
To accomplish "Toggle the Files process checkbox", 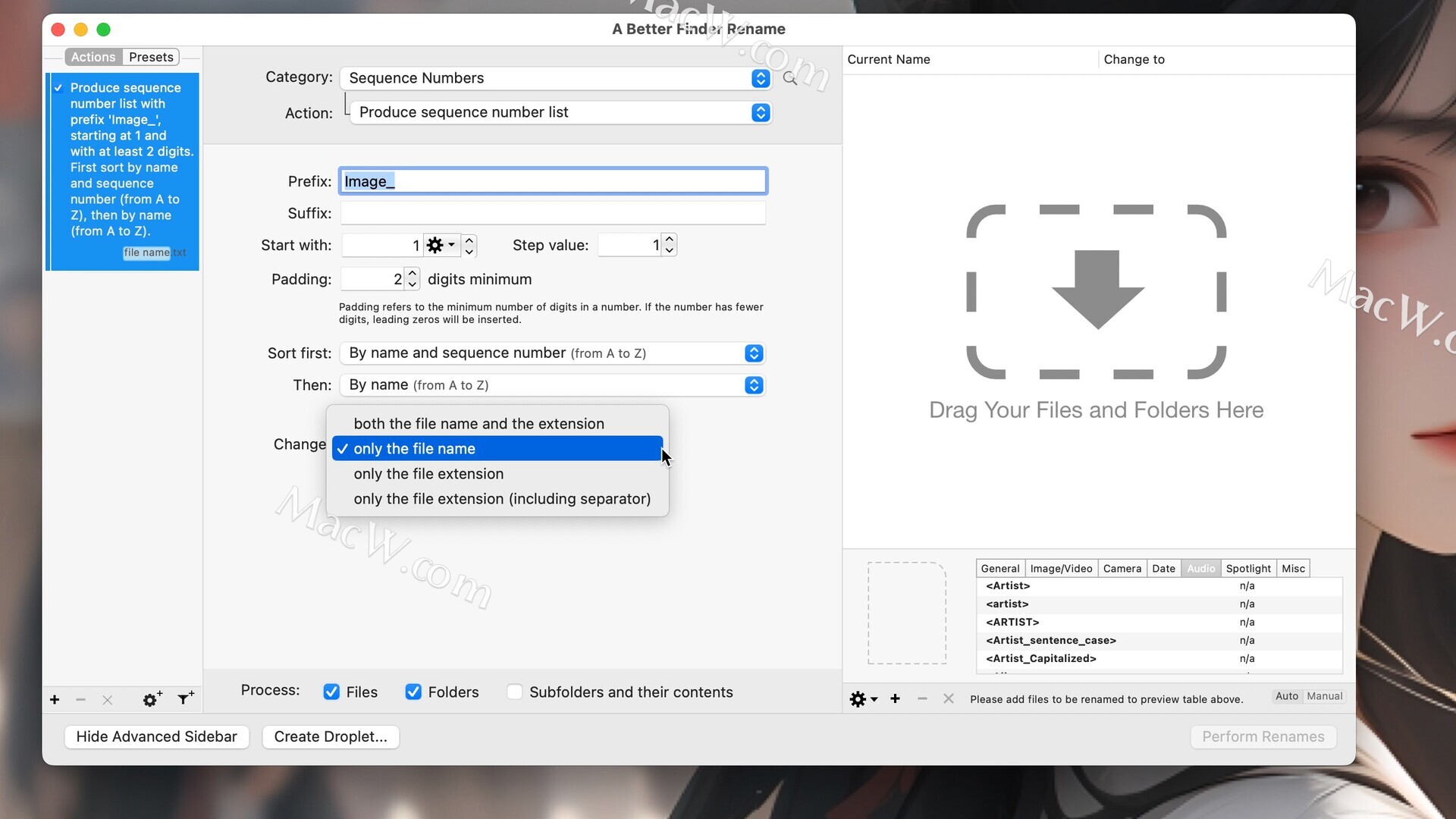I will [331, 692].
